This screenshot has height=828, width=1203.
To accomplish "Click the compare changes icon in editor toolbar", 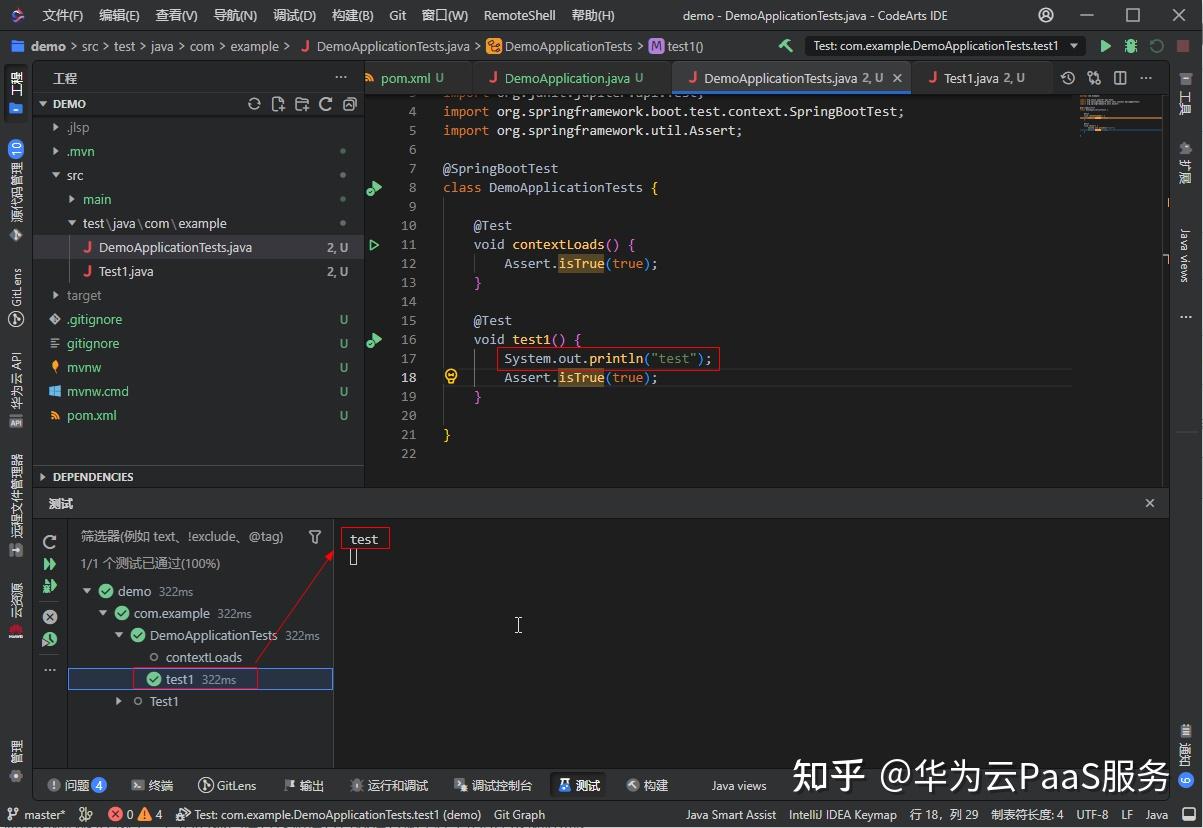I will [1094, 78].
